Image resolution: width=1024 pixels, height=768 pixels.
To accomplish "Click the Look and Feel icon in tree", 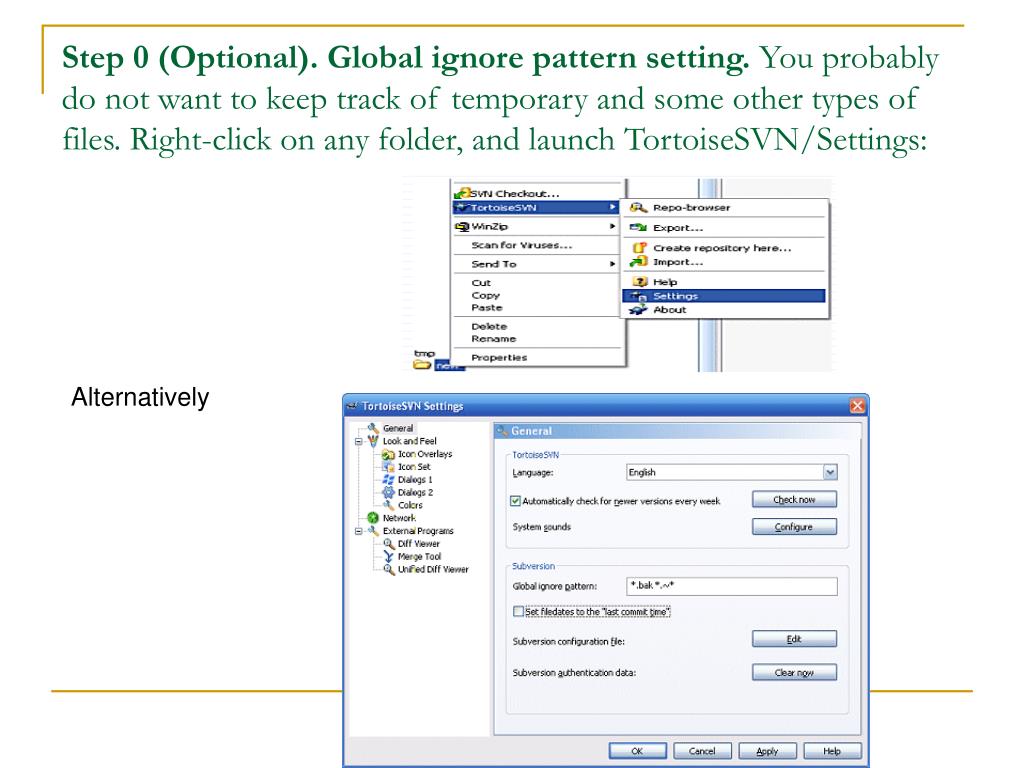I will coord(373,441).
